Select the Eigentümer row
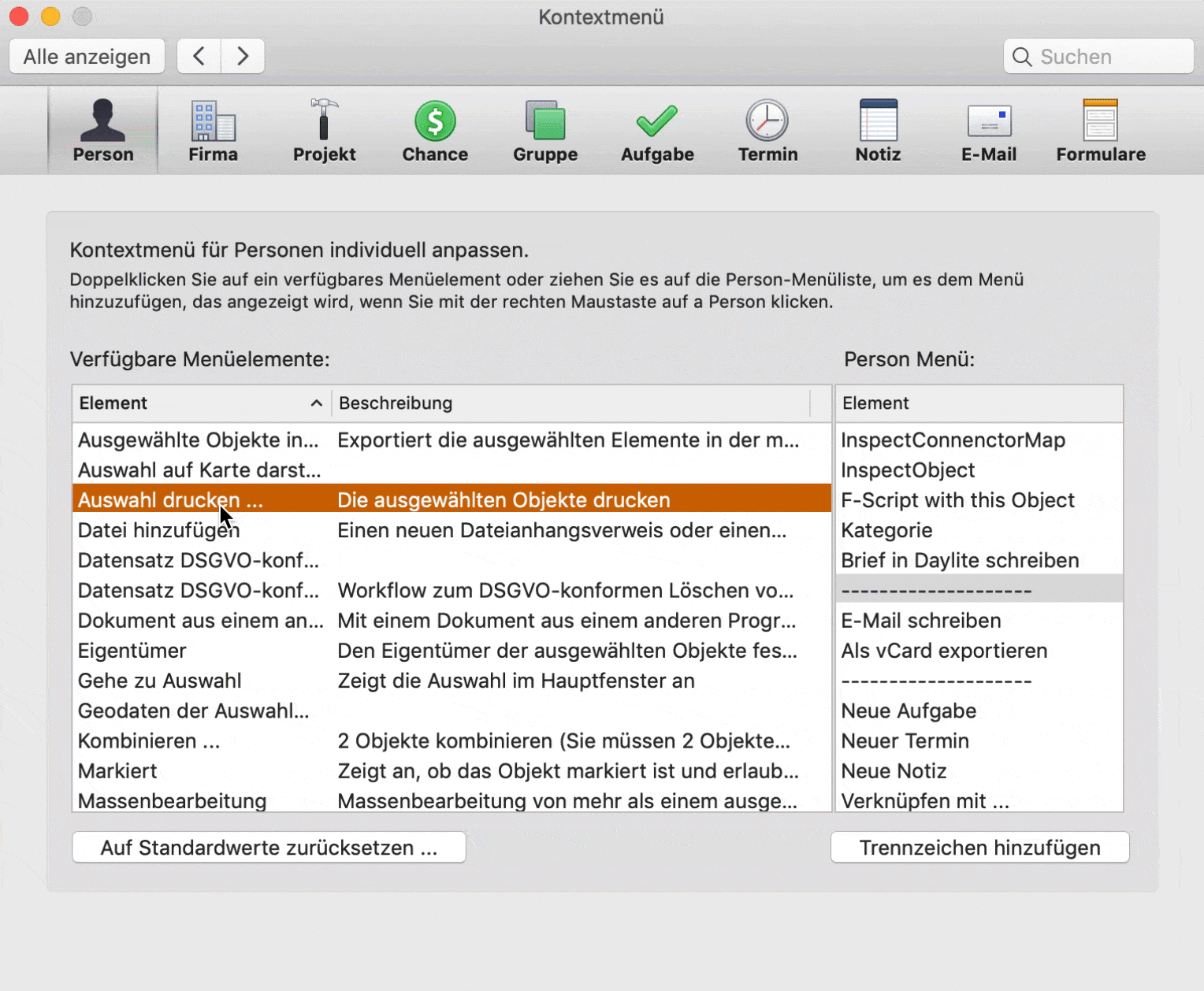Image resolution: width=1204 pixels, height=991 pixels. (x=452, y=651)
